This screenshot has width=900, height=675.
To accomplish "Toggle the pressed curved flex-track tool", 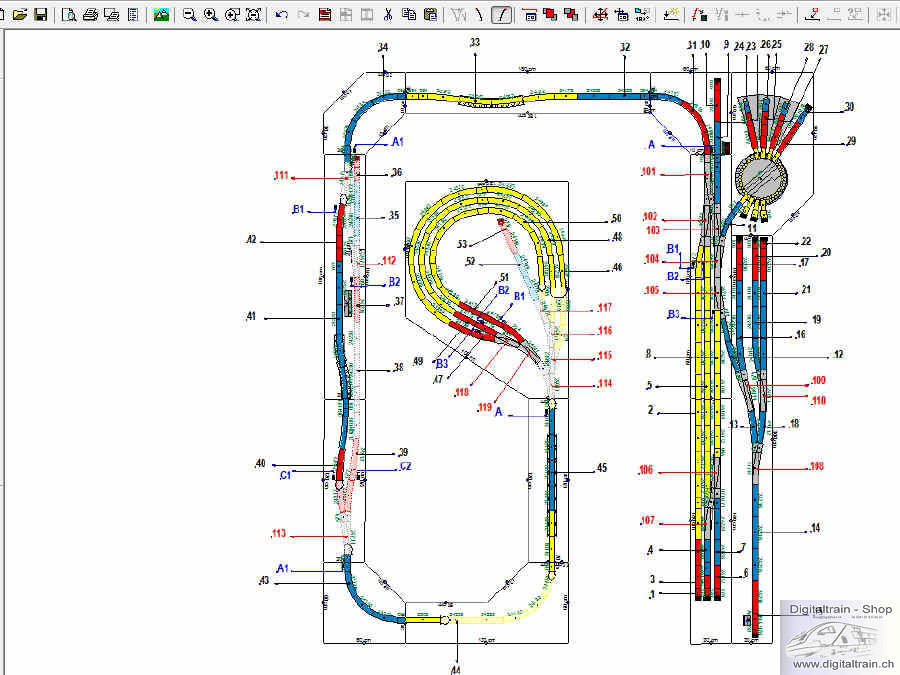I will point(502,15).
